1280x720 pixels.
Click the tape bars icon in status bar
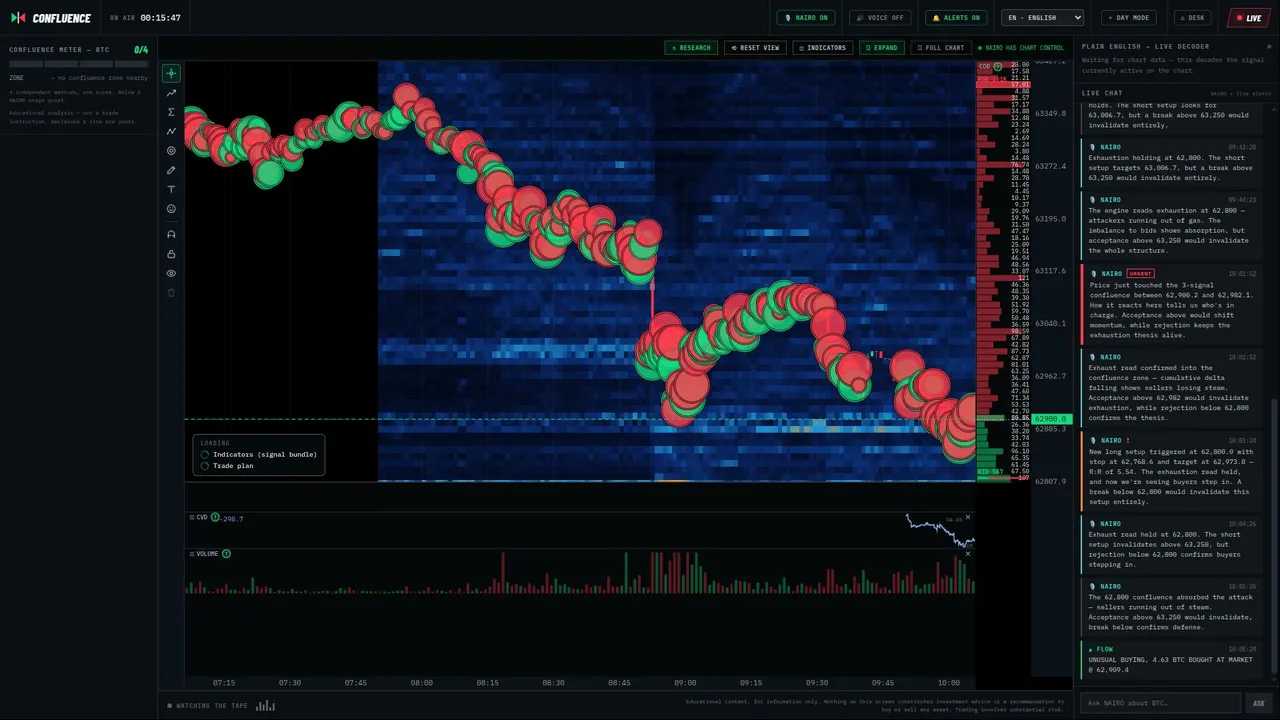click(x=265, y=705)
